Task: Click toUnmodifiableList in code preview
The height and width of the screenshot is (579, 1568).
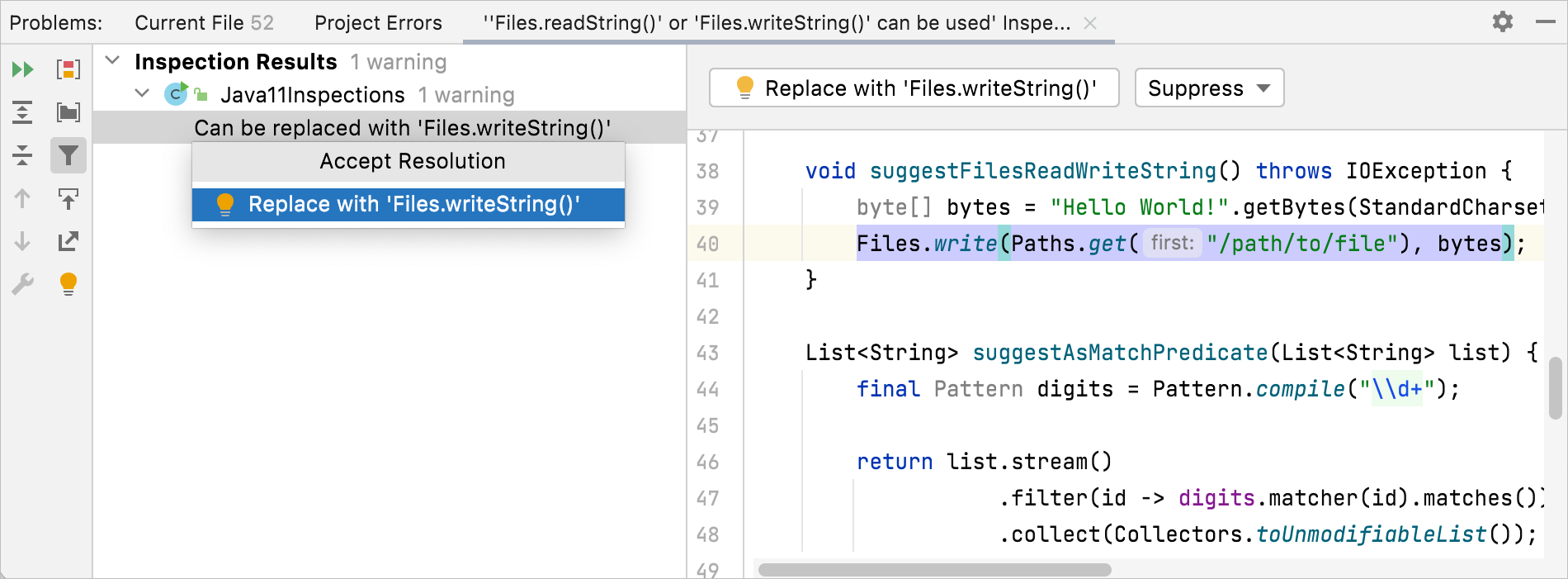Action: click(1372, 534)
